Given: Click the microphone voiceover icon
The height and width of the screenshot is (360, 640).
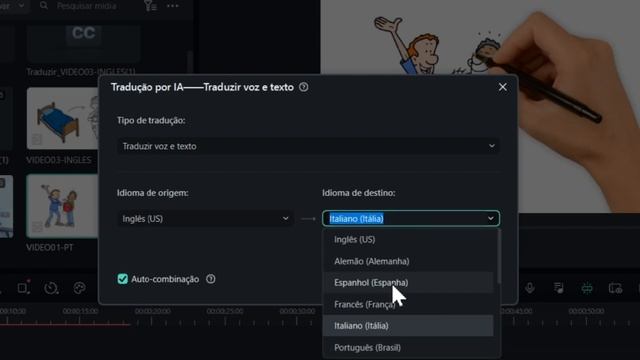Looking at the screenshot, I should point(530,288).
